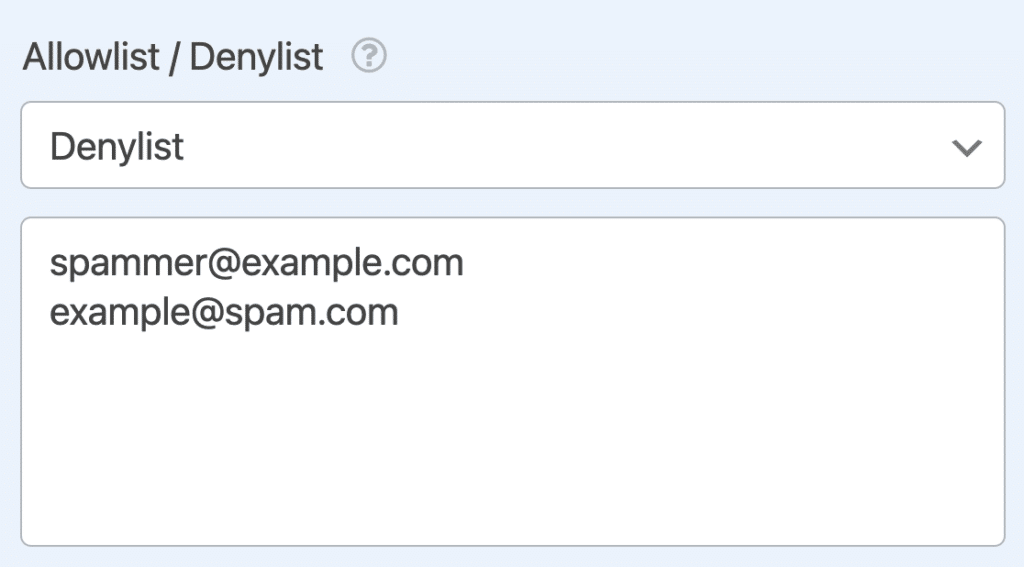
Task: Click the word Allowlist in the label
Action: tap(91, 56)
